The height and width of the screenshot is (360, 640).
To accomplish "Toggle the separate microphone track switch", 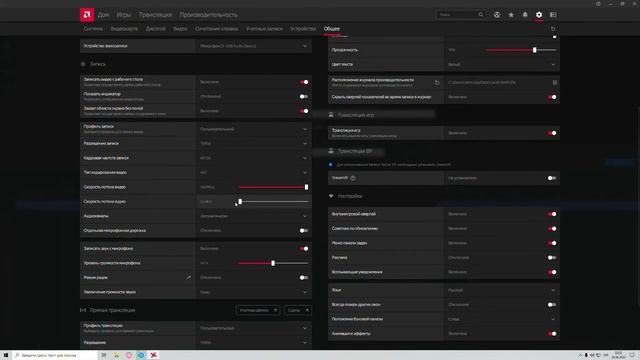I will click(304, 231).
